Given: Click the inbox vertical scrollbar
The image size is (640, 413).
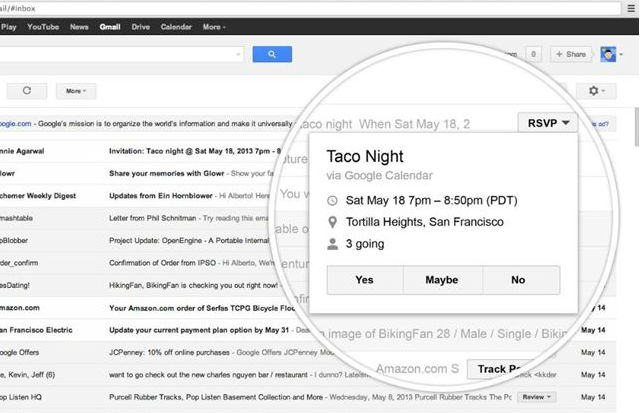Looking at the screenshot, I should click(x=636, y=127).
